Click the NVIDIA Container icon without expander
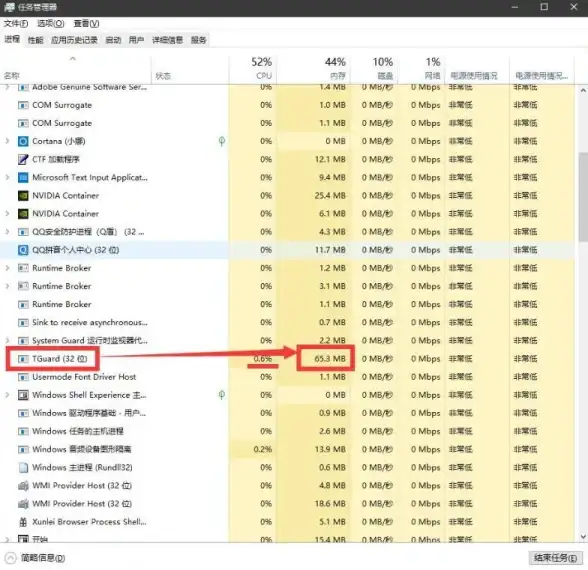588x570 pixels. click(x=23, y=196)
